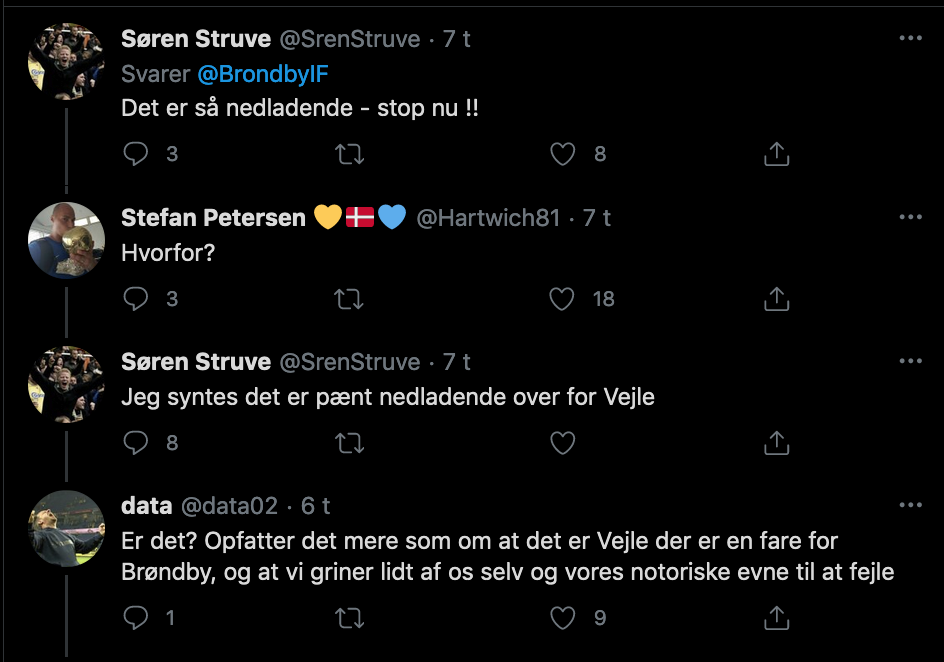Screen dimensions: 944x662
Task: Retweet Stefan Petersen's "Hvorfor?" tweet
Action: tap(349, 299)
